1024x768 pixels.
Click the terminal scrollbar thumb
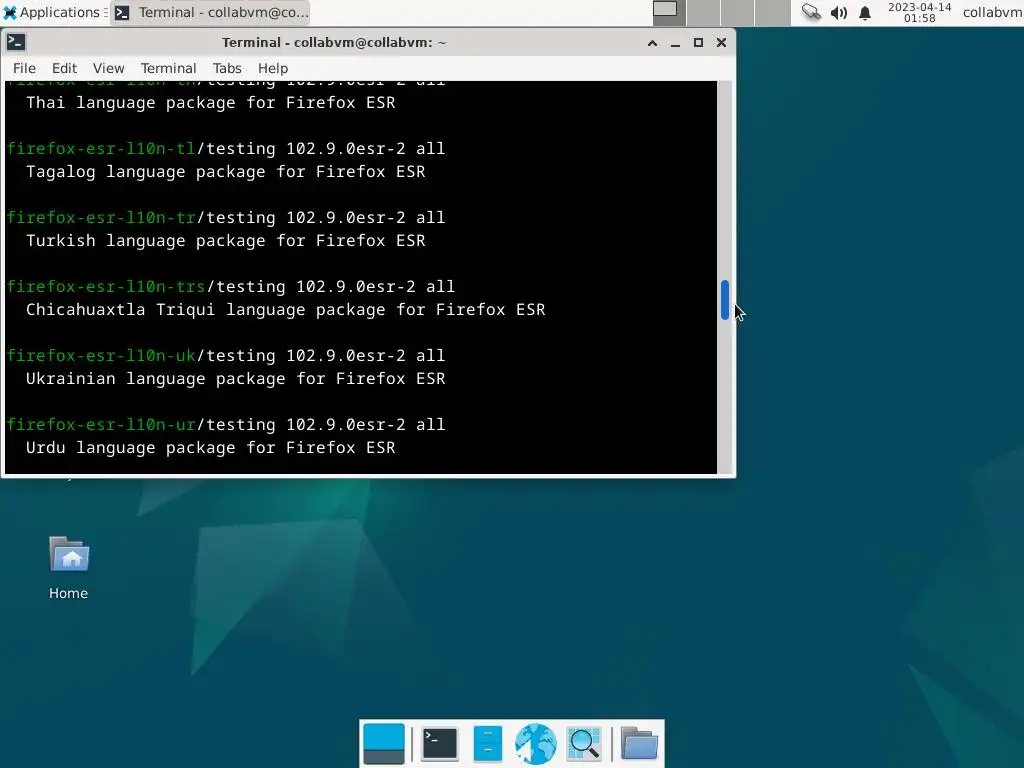[x=725, y=300]
